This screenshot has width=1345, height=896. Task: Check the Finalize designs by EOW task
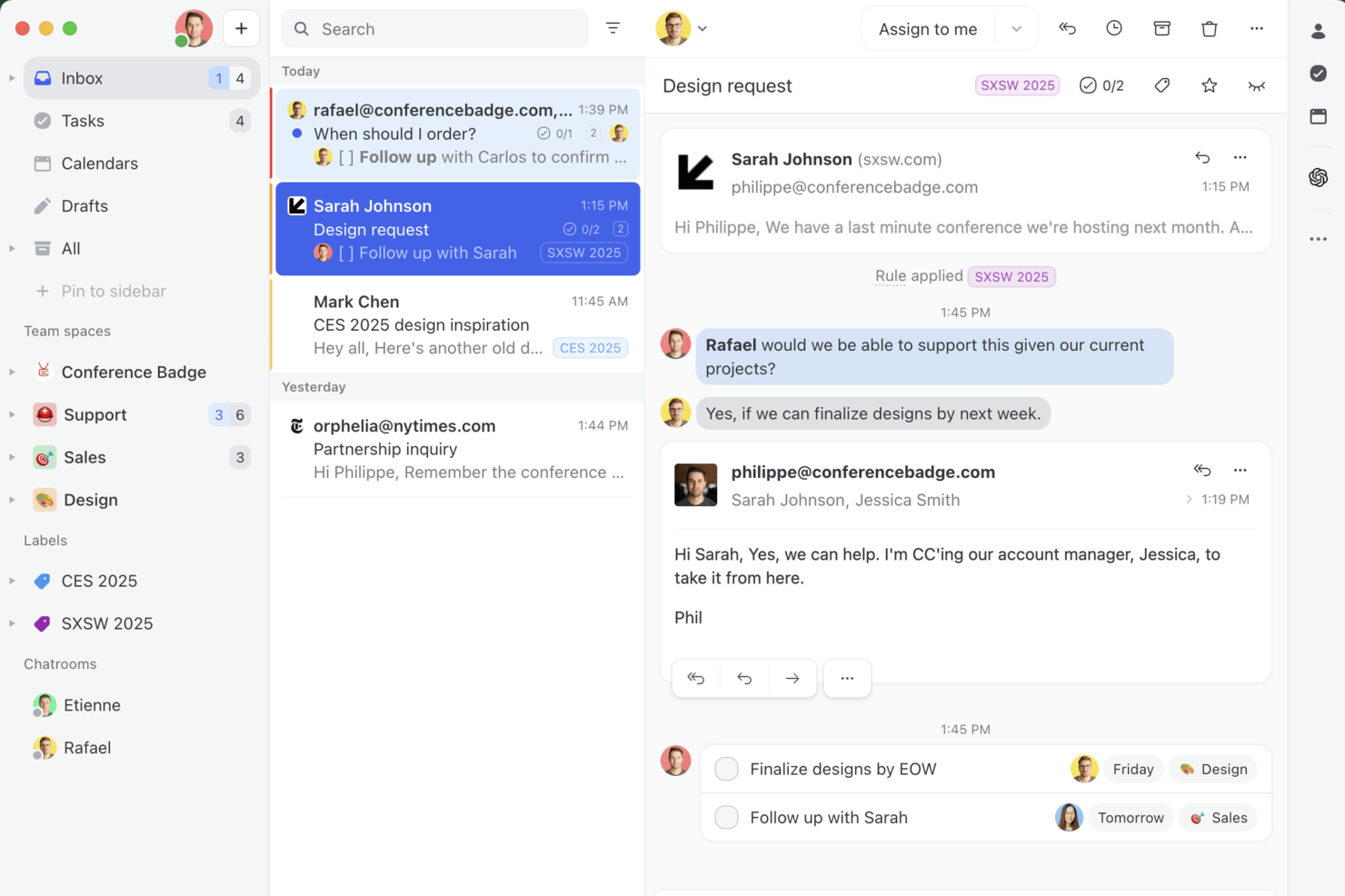[726, 768]
